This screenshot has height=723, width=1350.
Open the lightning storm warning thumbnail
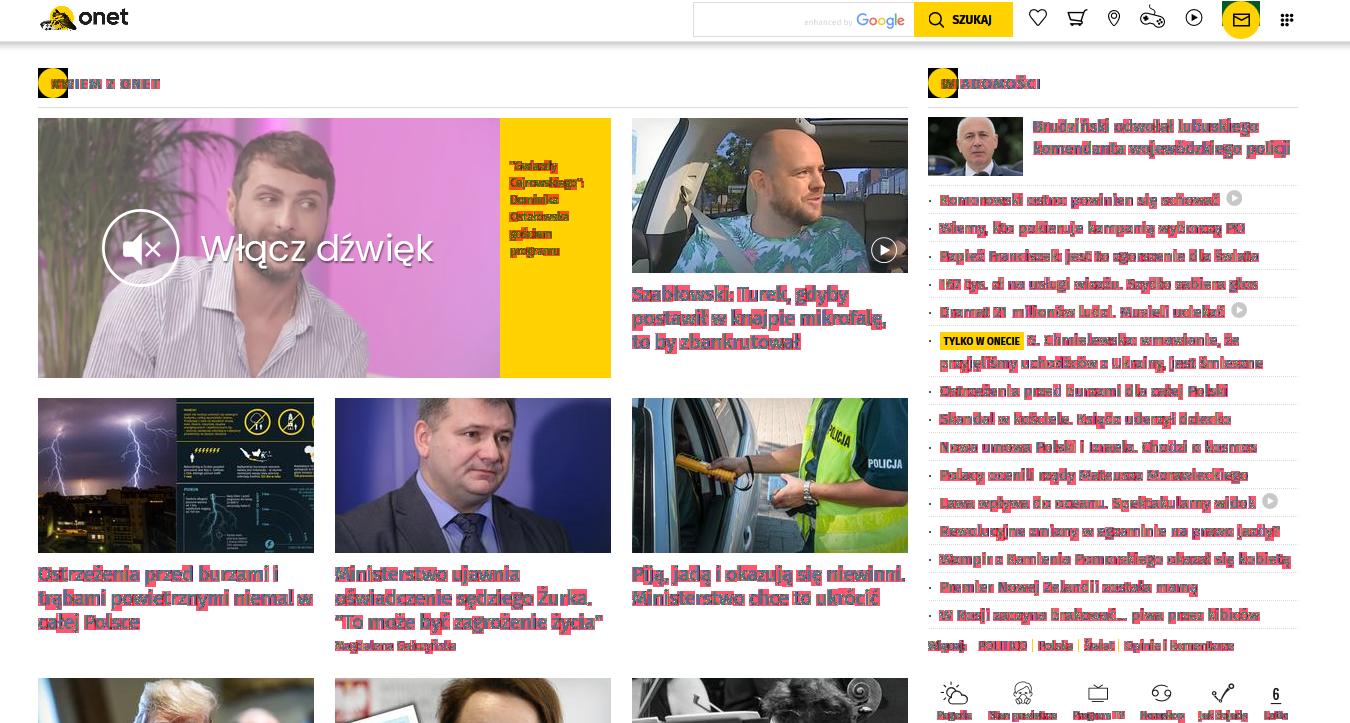176,475
